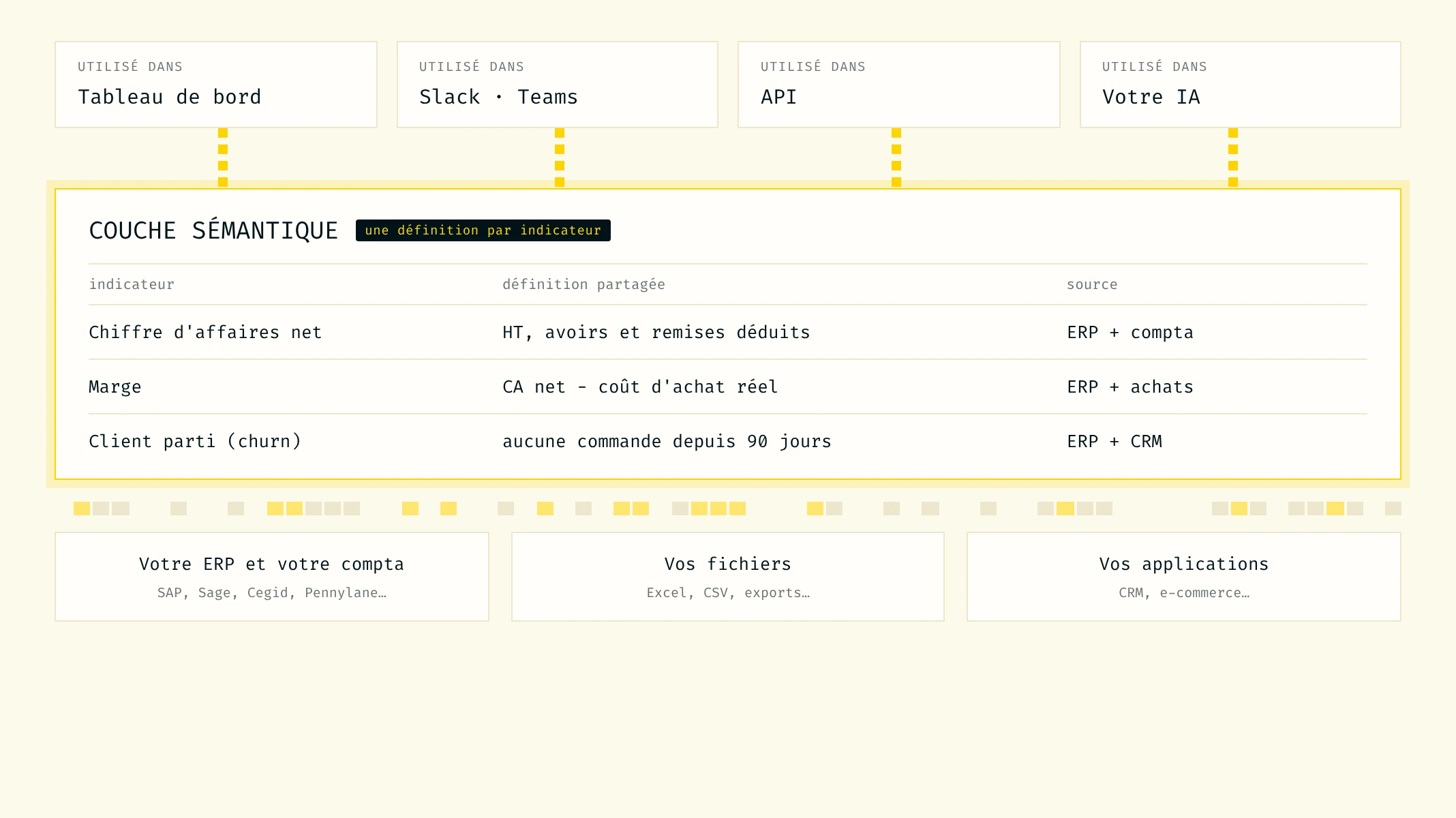Click the 'une définition par indicateur' badge
The image size is (1456, 818).
click(x=483, y=230)
